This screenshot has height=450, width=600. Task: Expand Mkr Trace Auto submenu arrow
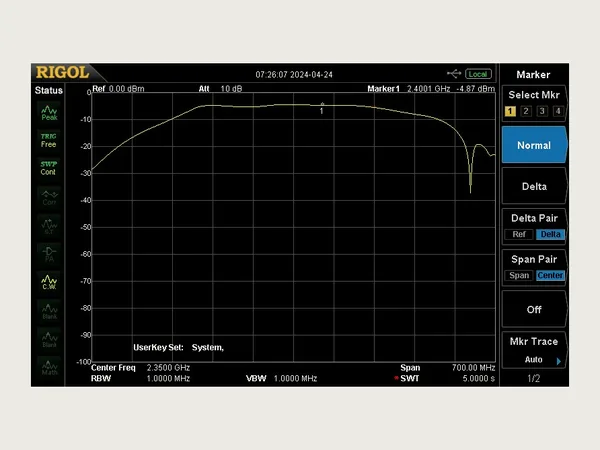coord(559,361)
